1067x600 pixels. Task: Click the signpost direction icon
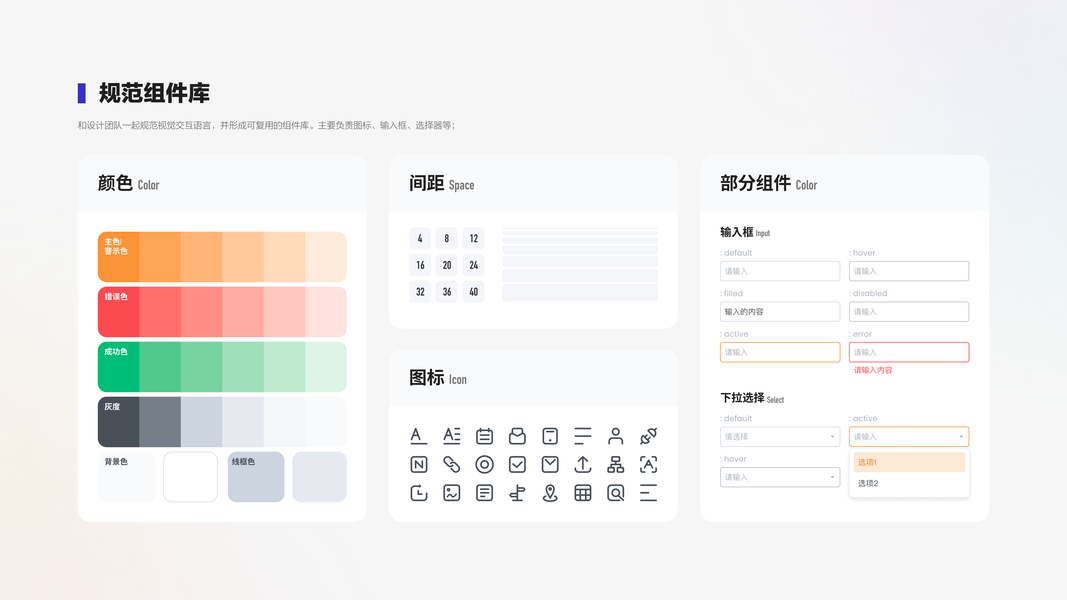517,493
